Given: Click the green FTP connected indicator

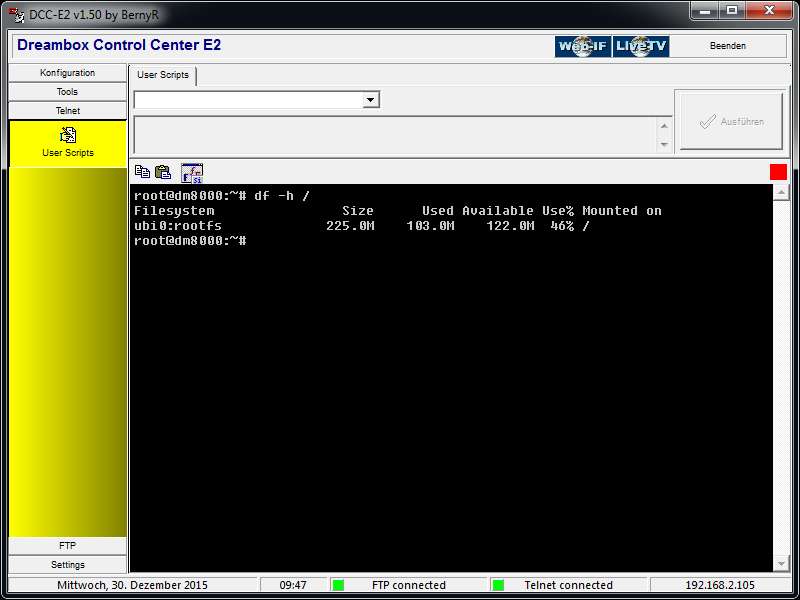Looking at the screenshot, I should pos(338,585).
